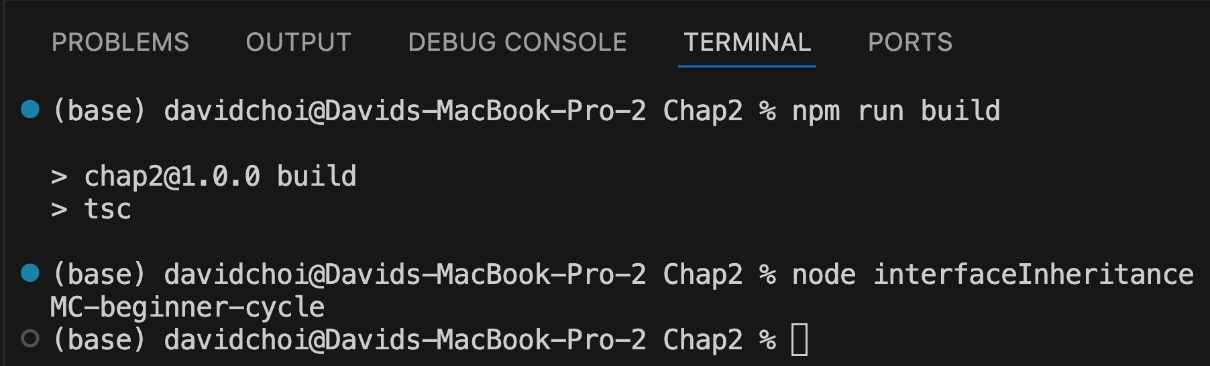Click the word 'build' after 'npm run'
This screenshot has height=366, width=1210.
960,110
